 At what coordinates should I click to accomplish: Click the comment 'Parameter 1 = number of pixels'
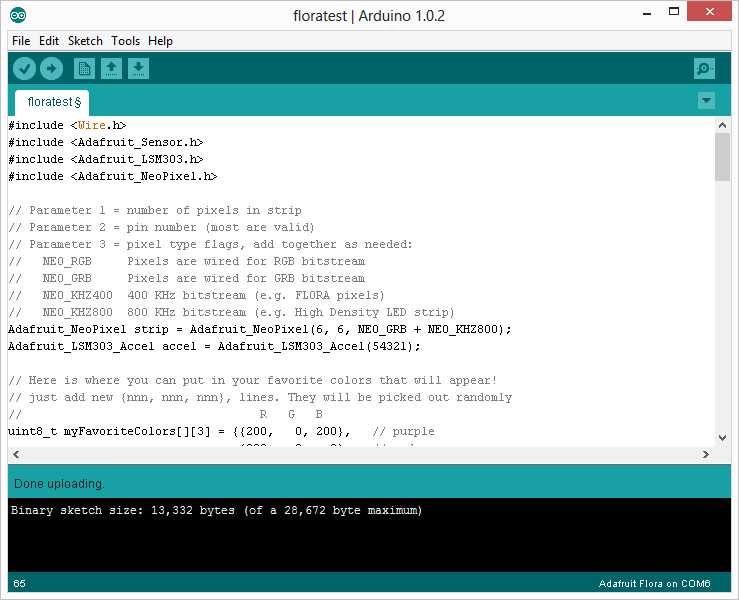[x=155, y=210]
